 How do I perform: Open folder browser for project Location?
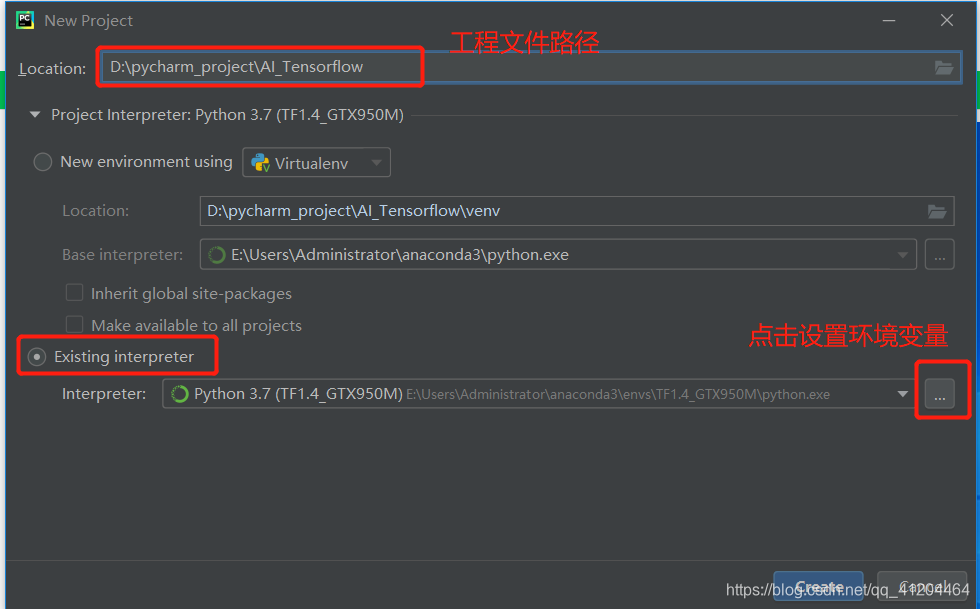coord(944,68)
